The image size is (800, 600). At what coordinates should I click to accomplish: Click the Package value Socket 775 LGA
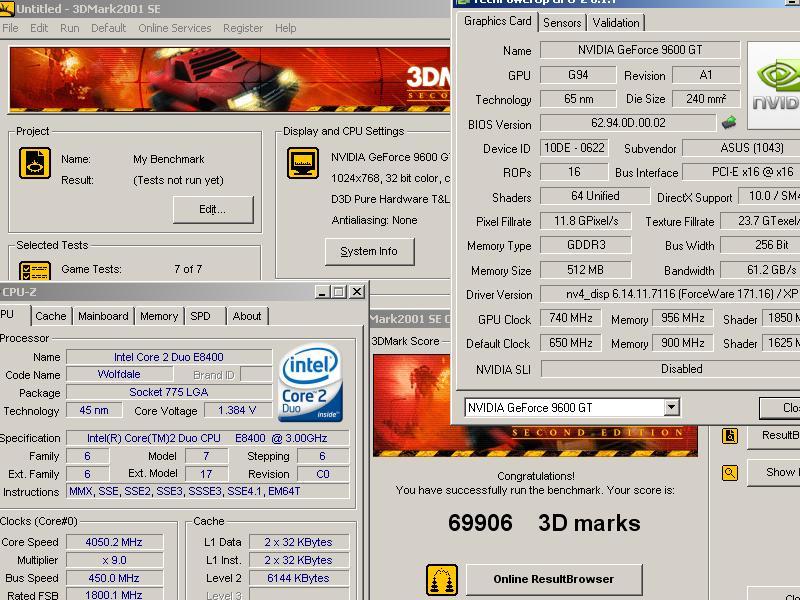click(169, 392)
